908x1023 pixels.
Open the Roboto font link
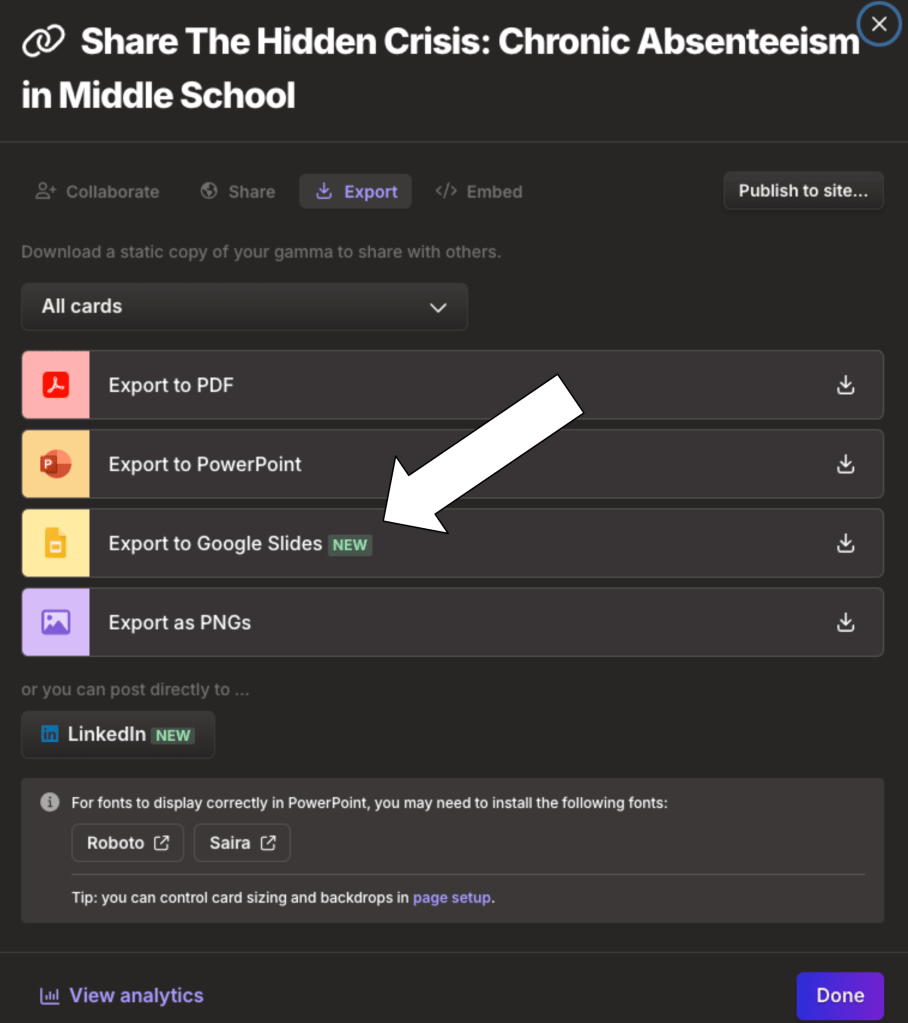pyautogui.click(x=127, y=843)
